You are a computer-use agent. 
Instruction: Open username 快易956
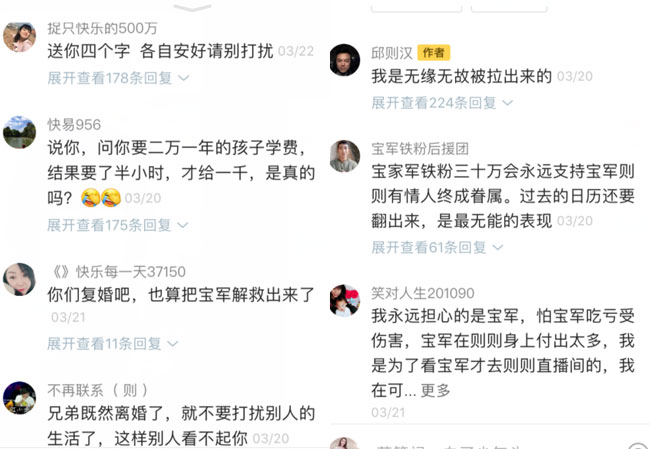point(74,124)
